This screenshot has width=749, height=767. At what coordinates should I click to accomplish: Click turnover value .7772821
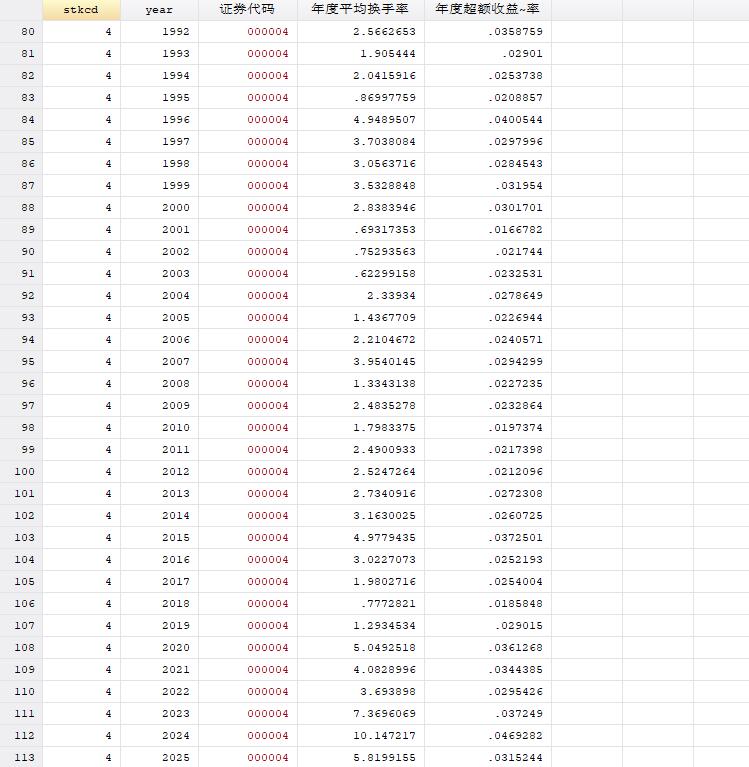[x=361, y=604]
